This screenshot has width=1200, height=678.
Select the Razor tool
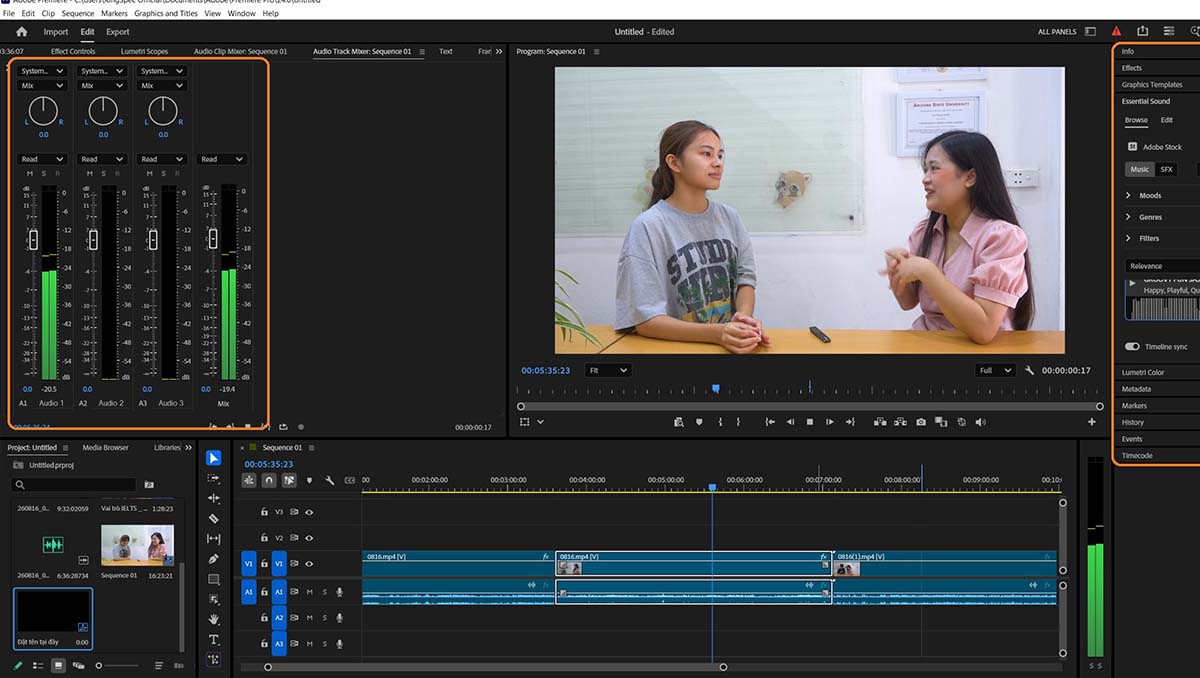214,519
